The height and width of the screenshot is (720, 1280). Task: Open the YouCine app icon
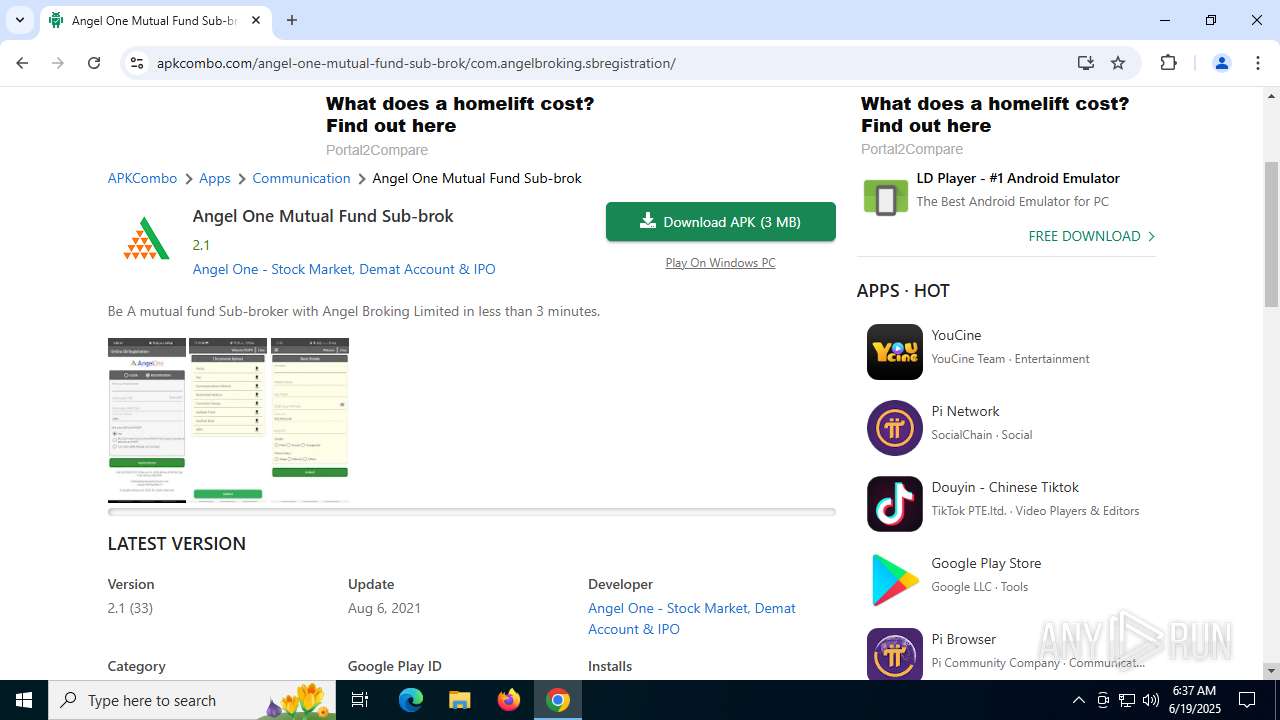point(895,352)
